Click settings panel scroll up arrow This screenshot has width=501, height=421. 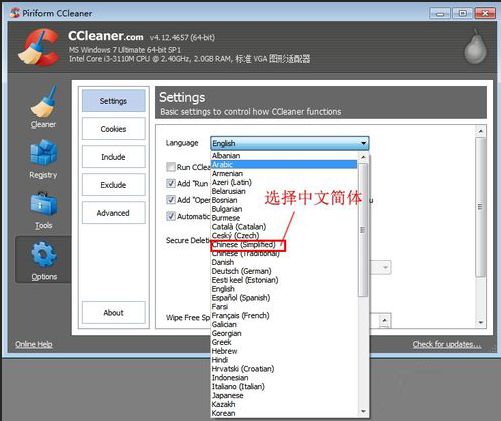[x=480, y=131]
